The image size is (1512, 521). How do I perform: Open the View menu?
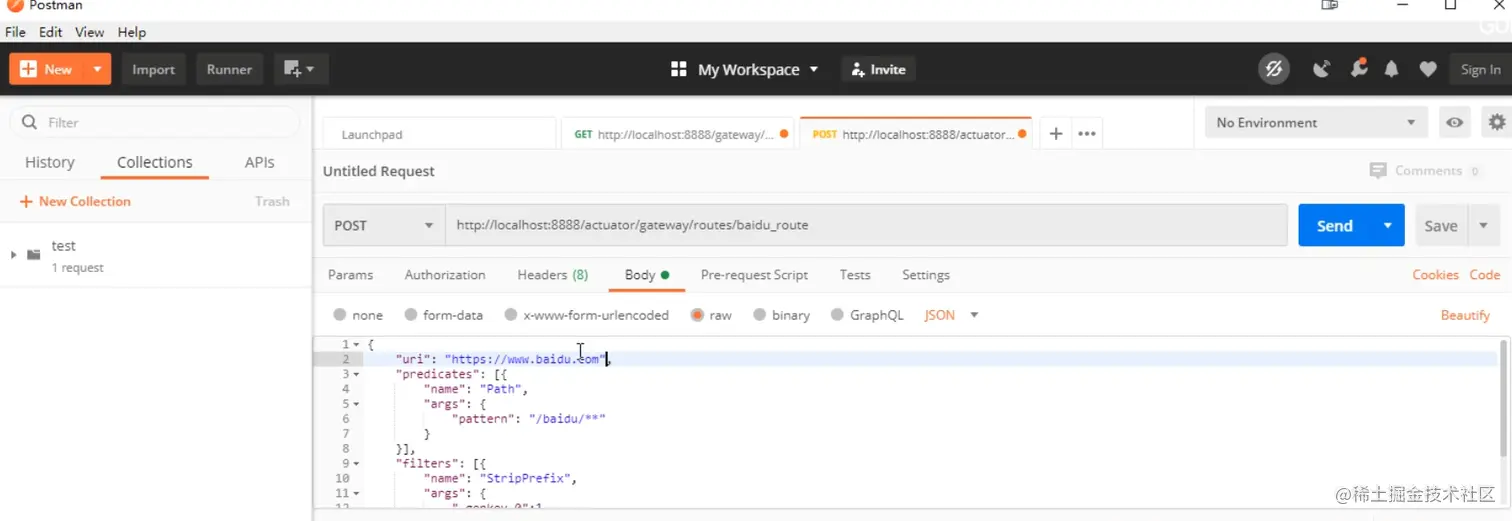point(89,32)
